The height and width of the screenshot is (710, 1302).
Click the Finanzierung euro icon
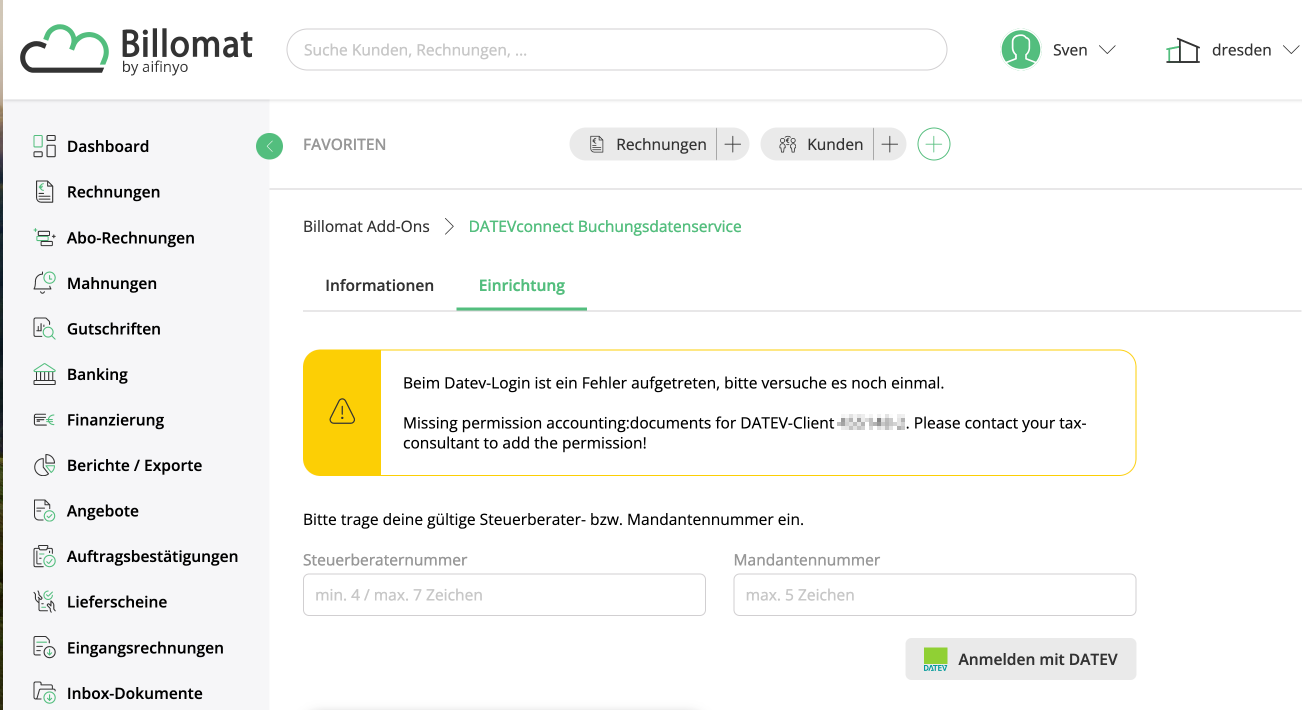44,420
